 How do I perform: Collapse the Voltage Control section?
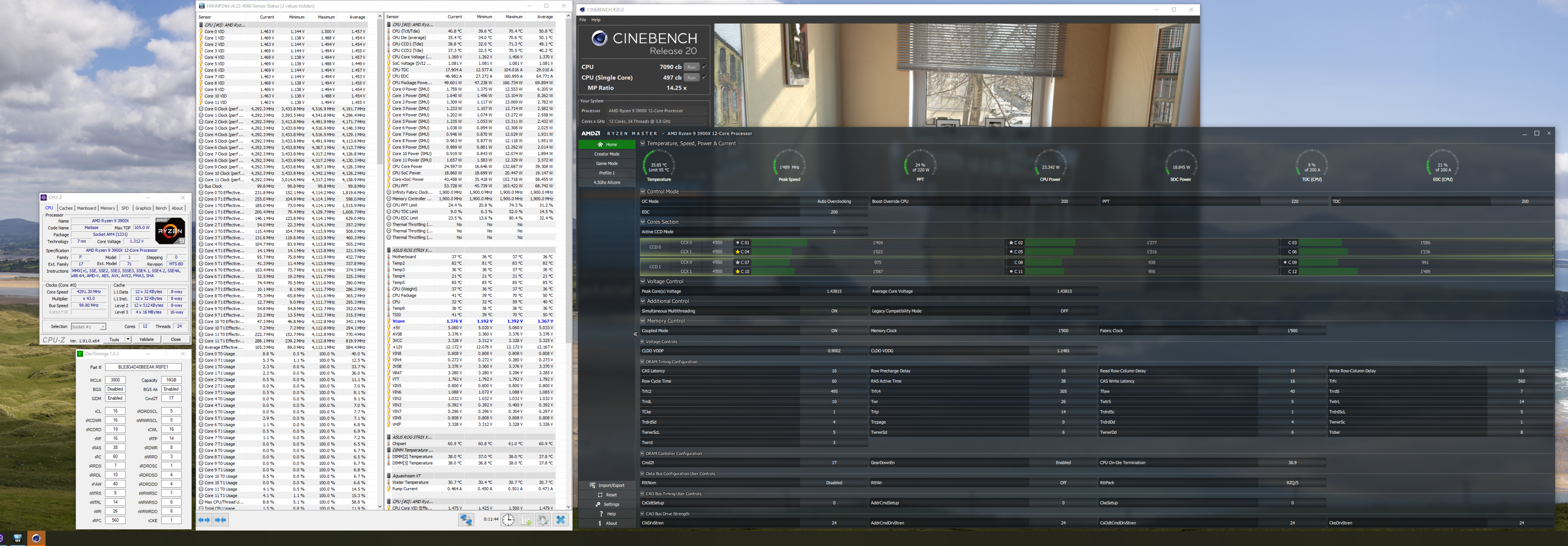pos(642,282)
